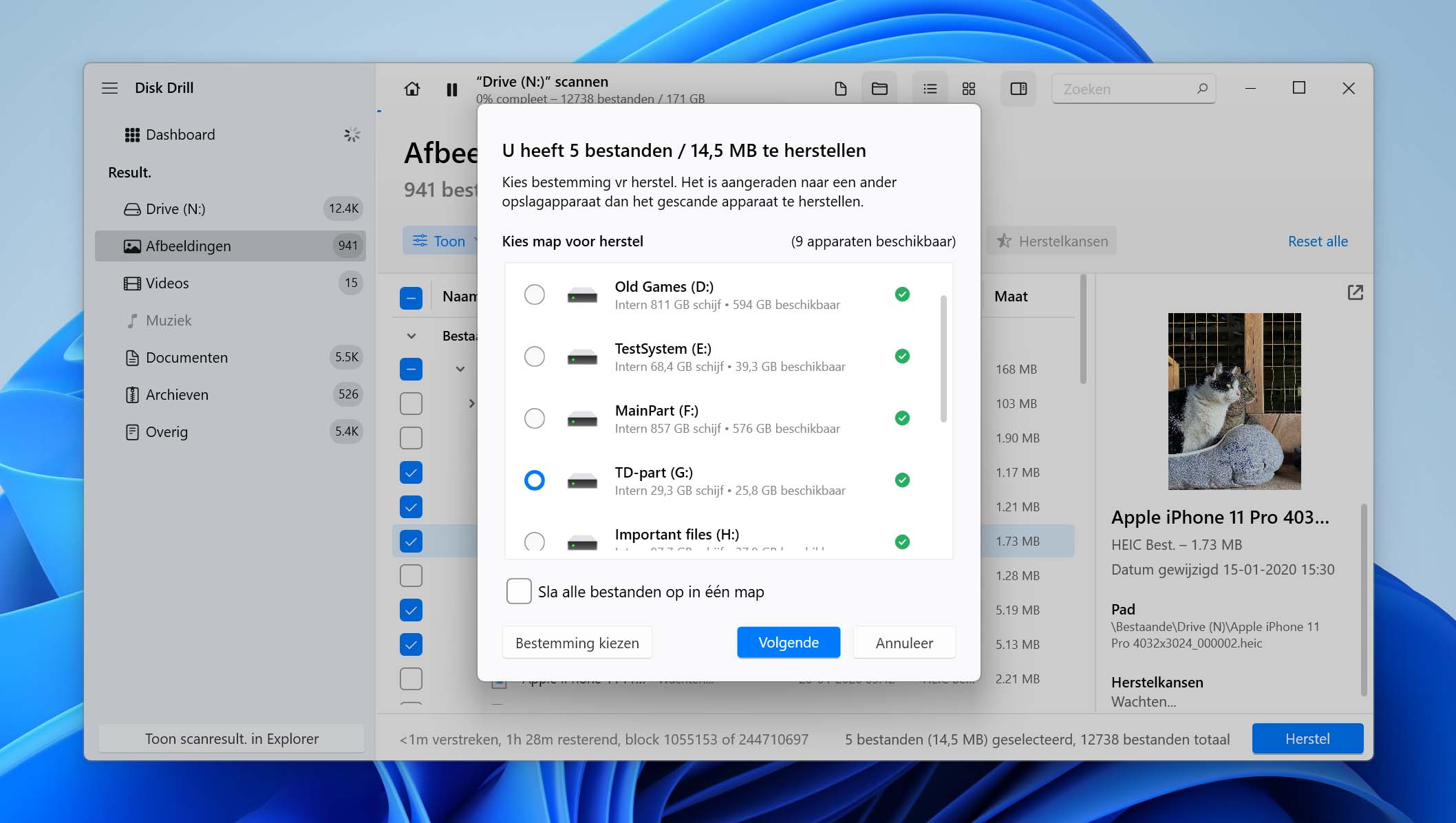Image resolution: width=1456 pixels, height=823 pixels.
Task: Click the Maat column header
Action: [1011, 297]
